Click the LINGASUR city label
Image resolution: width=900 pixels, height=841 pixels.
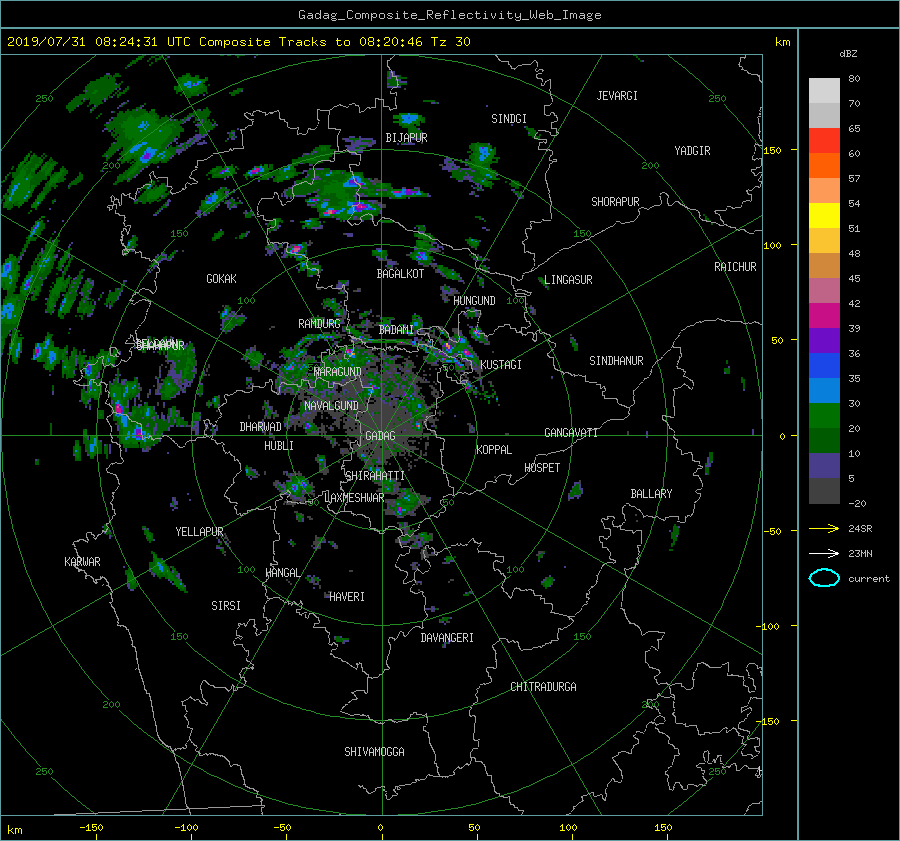[568, 280]
